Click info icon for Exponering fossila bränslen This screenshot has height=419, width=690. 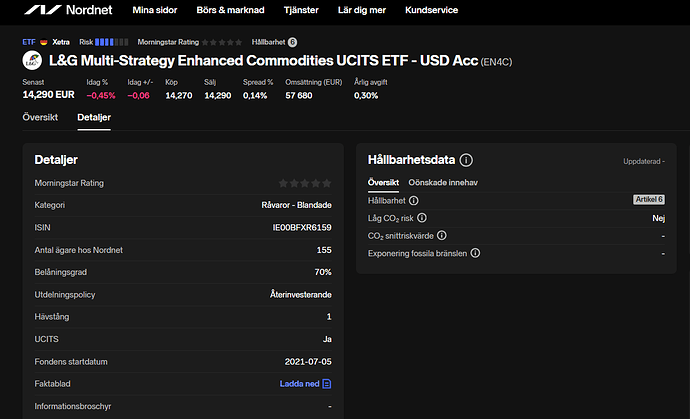point(475,254)
